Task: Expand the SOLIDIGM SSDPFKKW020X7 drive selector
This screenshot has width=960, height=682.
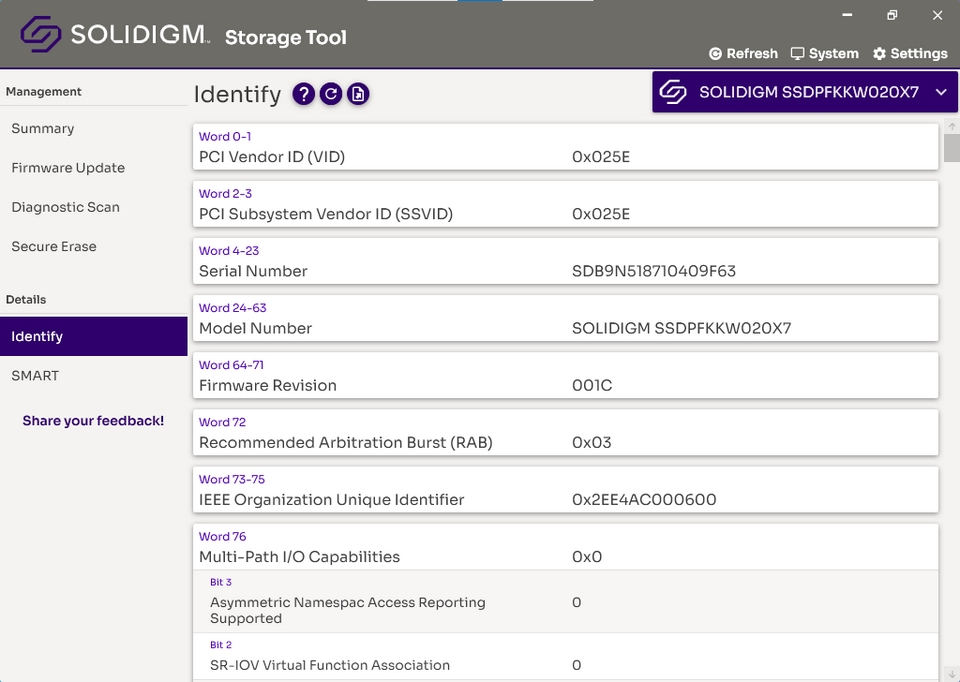Action: (x=804, y=92)
